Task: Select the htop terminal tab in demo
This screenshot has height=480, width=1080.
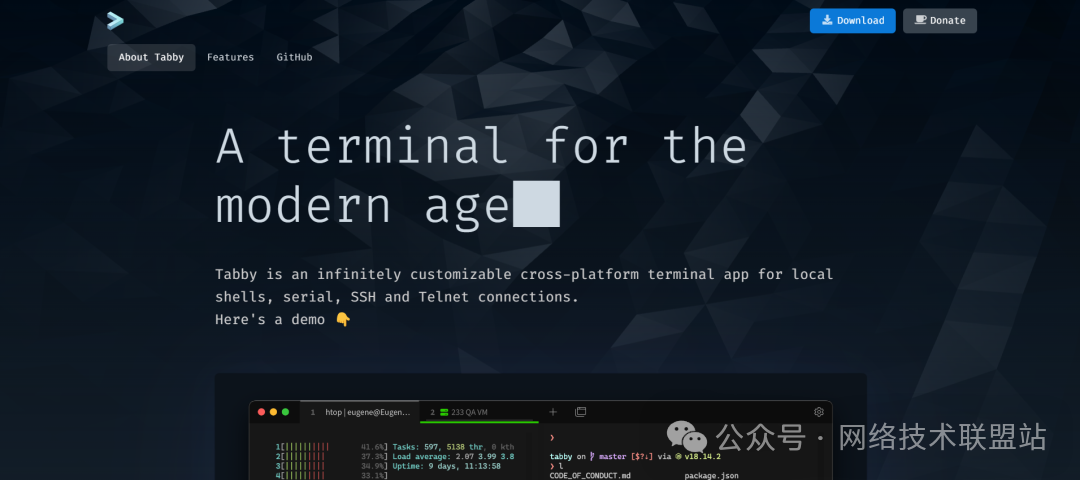Action: point(360,412)
